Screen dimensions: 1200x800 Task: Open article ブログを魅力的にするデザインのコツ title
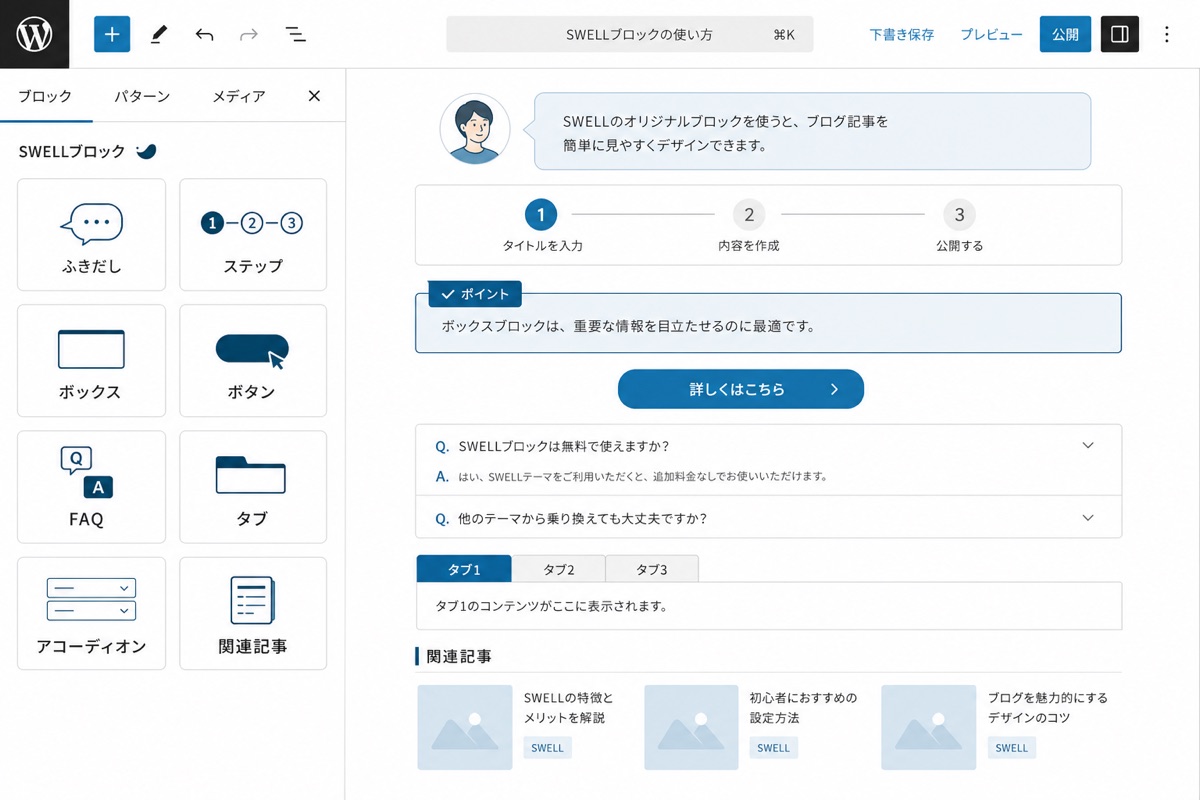pyautogui.click(x=1048, y=708)
